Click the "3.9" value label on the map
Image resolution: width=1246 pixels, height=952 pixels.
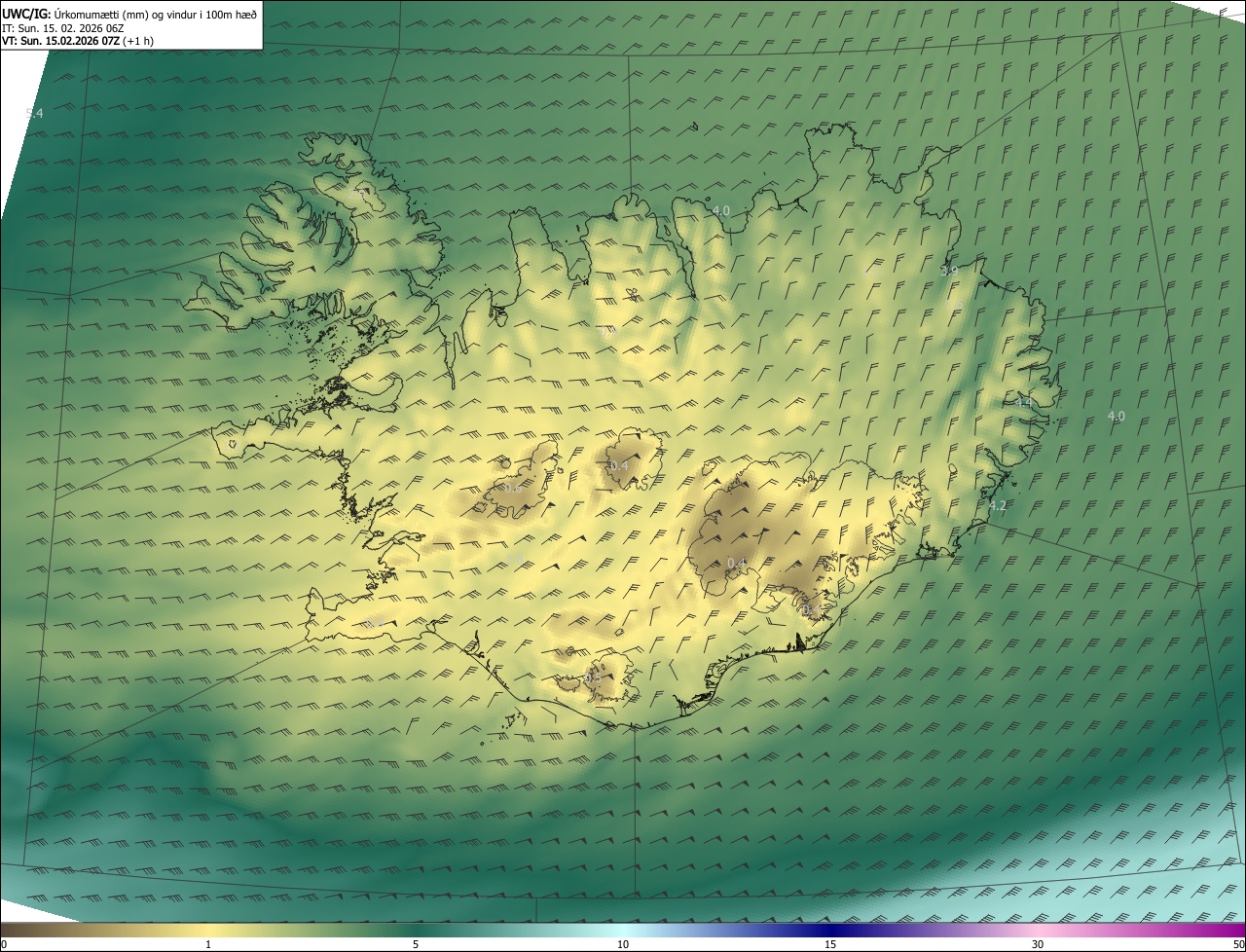click(x=948, y=271)
